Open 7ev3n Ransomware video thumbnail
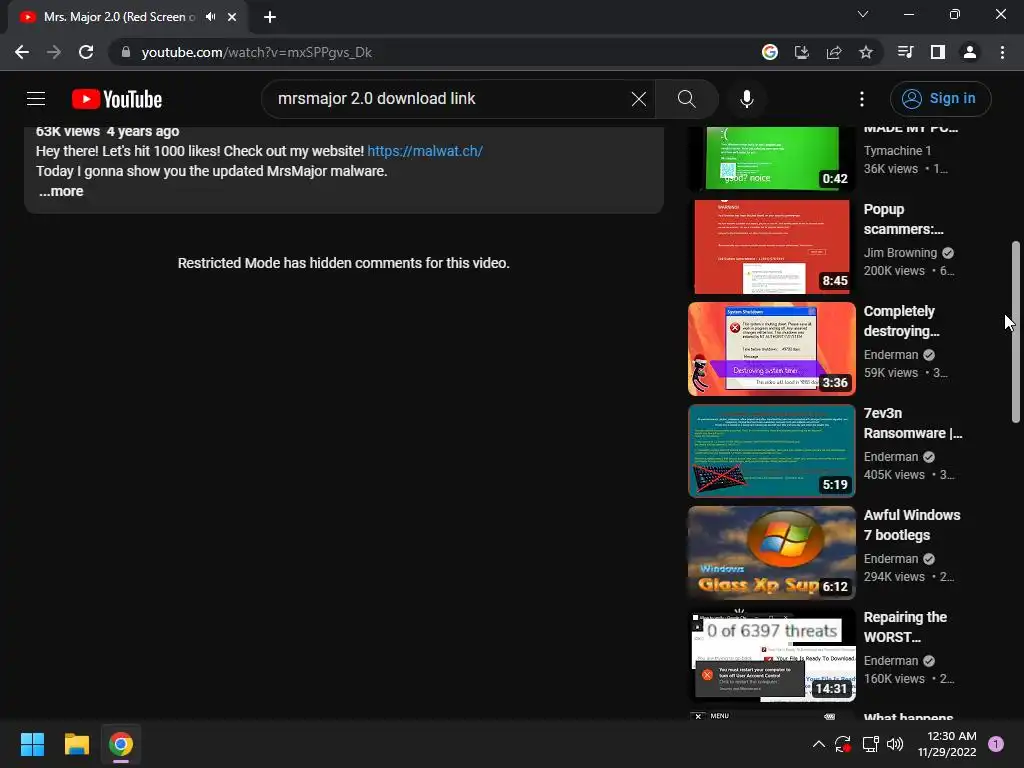The image size is (1024, 768). (x=771, y=451)
